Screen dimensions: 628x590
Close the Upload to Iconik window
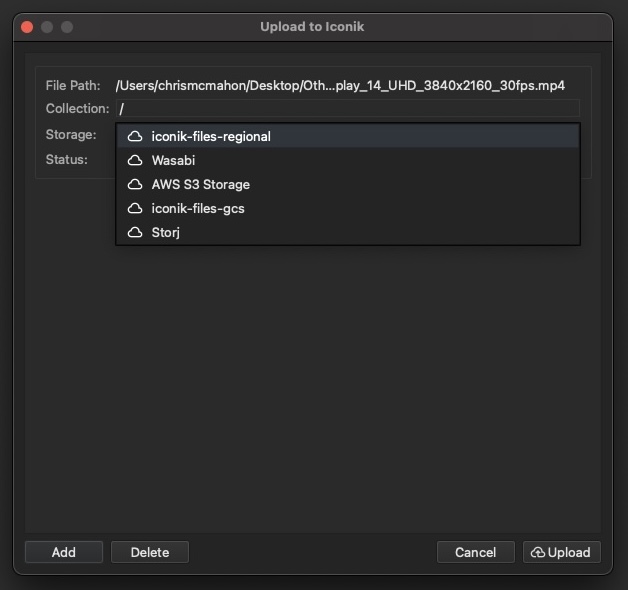[27, 27]
